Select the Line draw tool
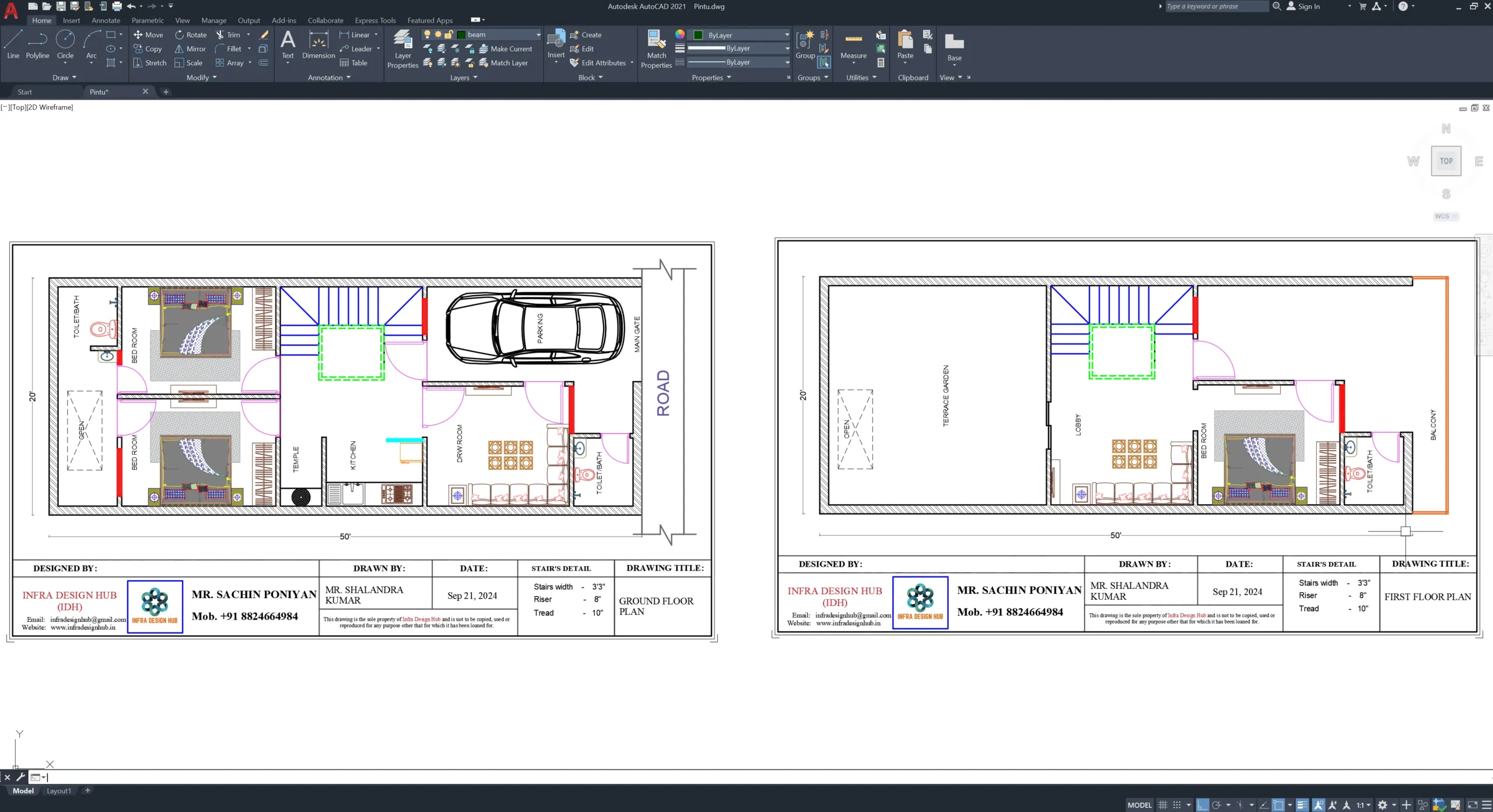The image size is (1493, 812). pos(13,45)
